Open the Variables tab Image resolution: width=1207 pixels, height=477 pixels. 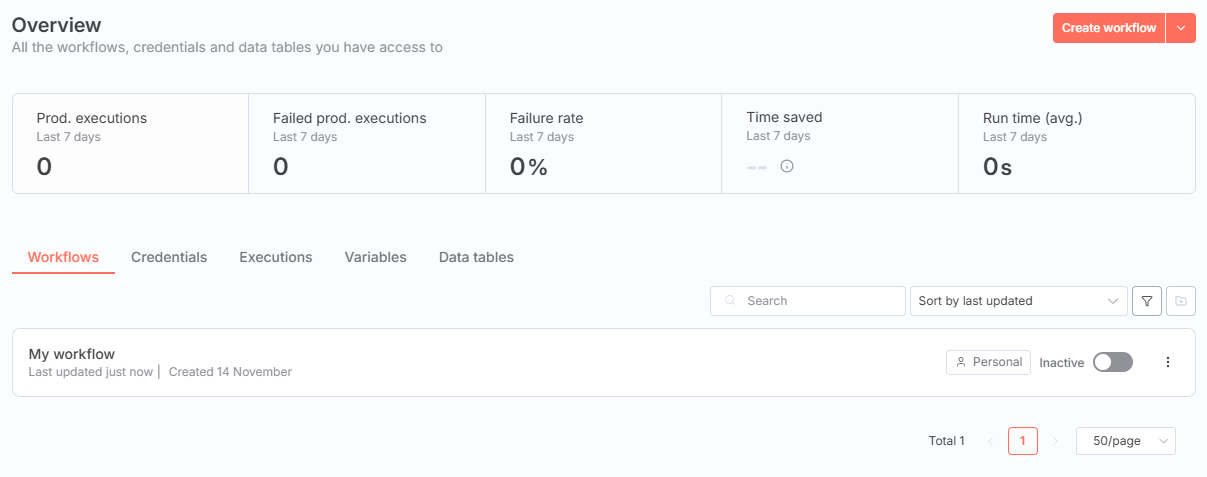375,257
